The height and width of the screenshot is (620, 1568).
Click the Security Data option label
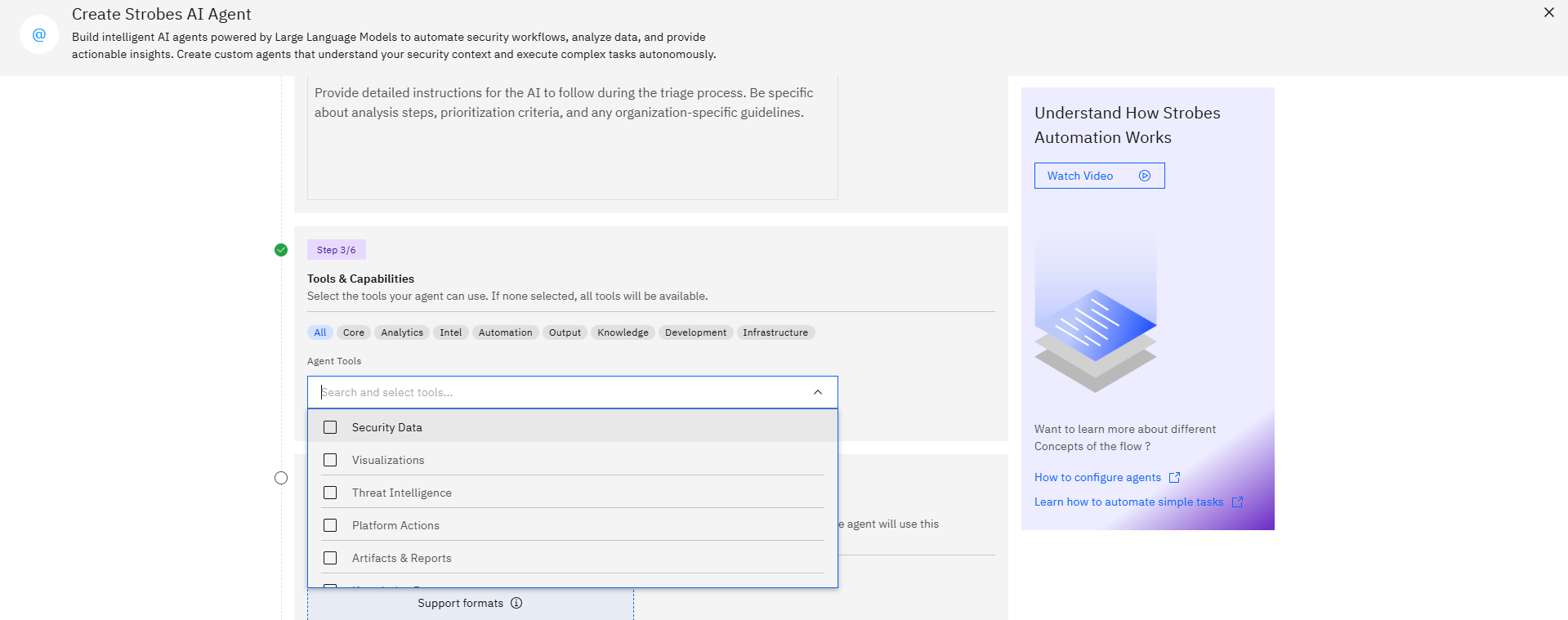(387, 427)
